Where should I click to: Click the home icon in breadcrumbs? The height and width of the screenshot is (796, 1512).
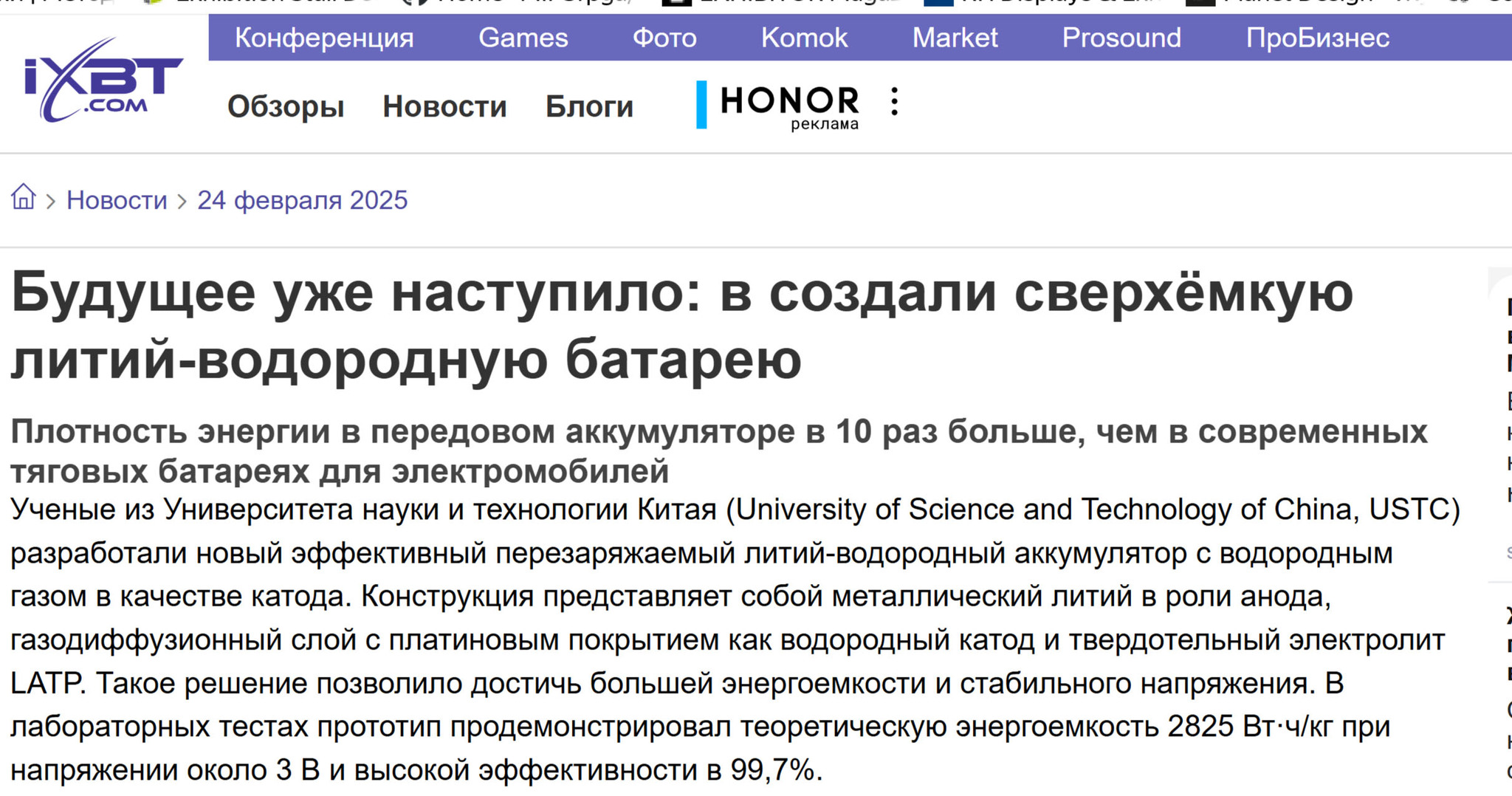(x=24, y=198)
